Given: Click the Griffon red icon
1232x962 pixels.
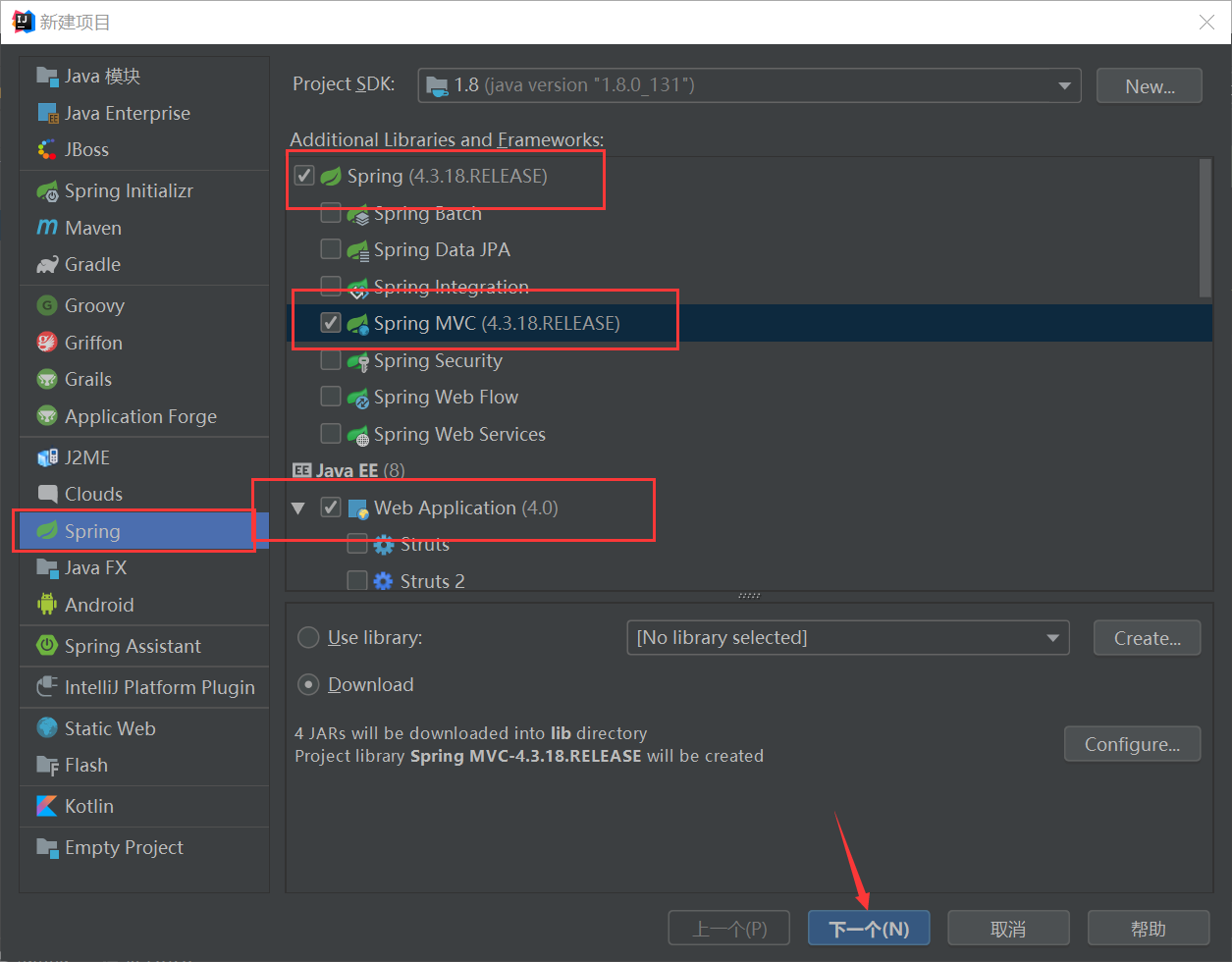Looking at the screenshot, I should coord(47,343).
